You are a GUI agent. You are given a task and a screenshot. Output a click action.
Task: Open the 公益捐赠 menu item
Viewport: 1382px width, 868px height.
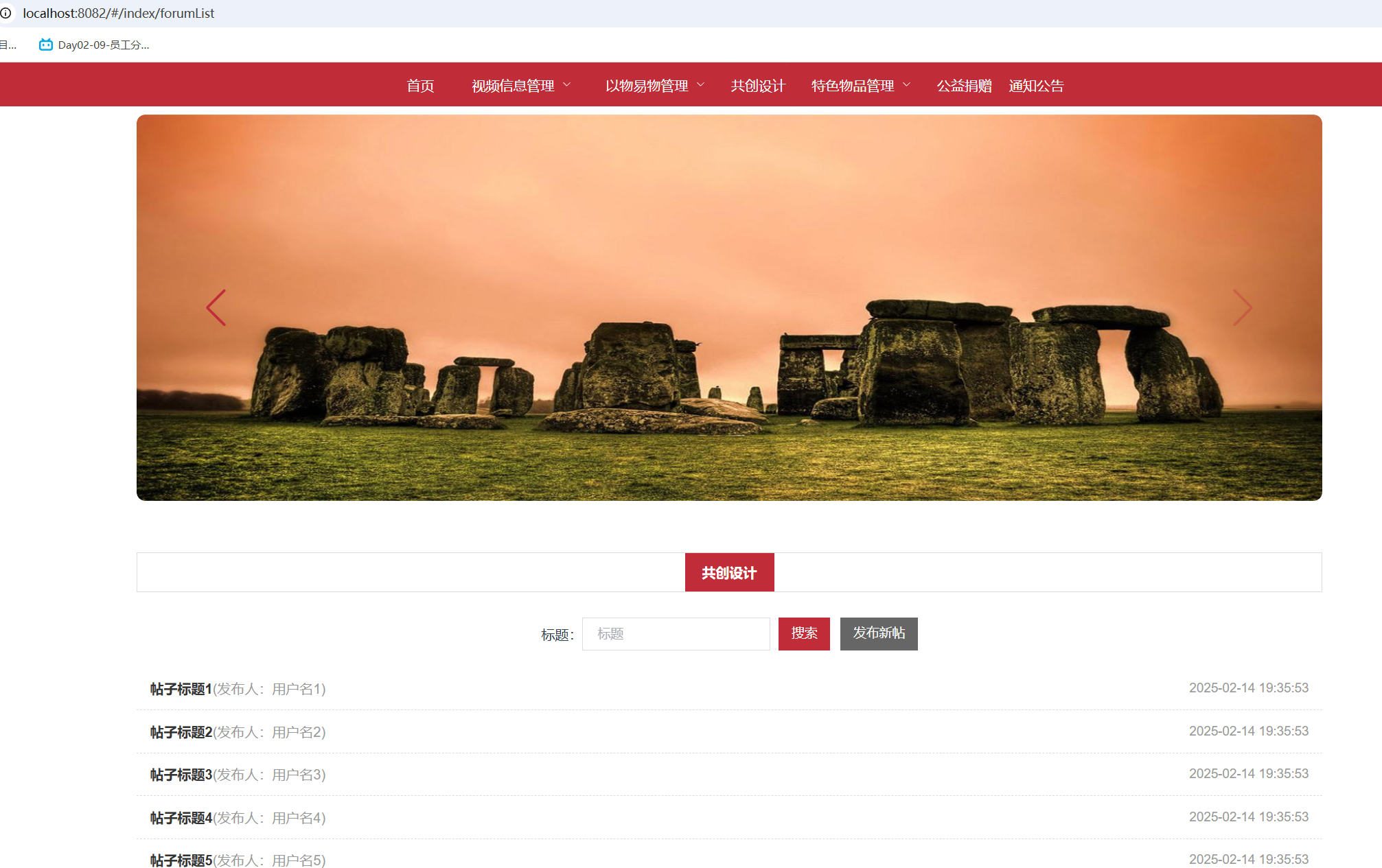coord(964,86)
